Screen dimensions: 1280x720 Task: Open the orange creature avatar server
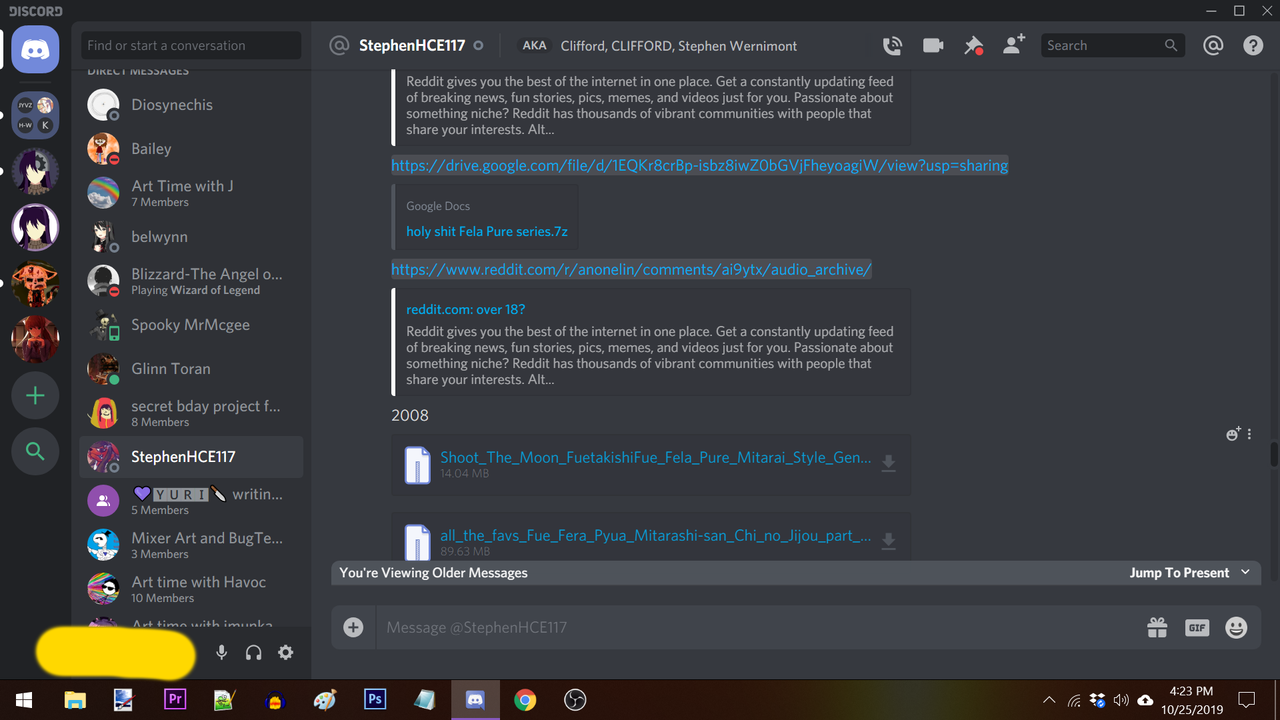click(35, 284)
